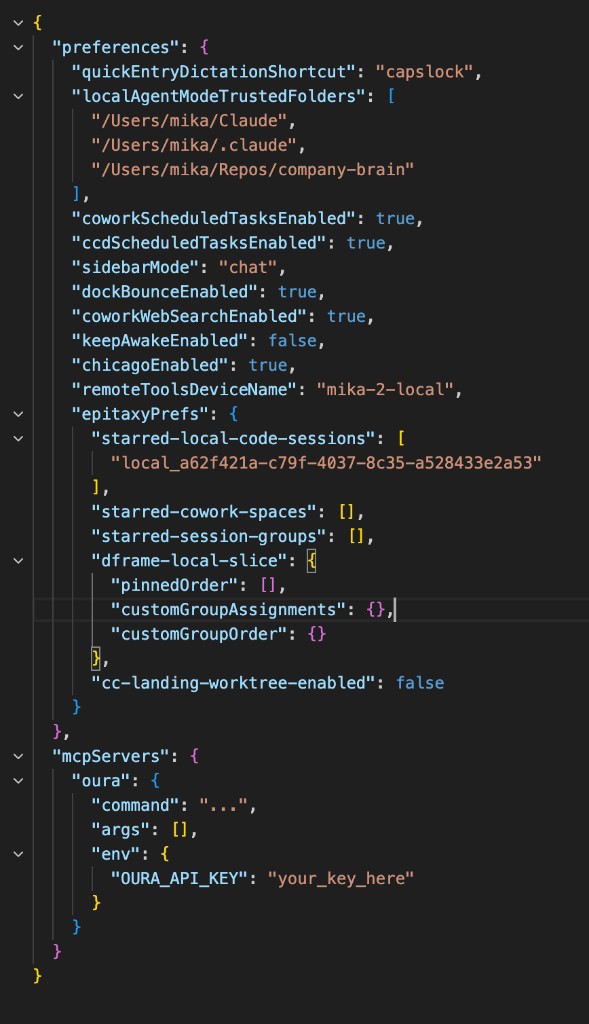Fold the "localAgentModeTrustedFolders" array chevron
The height and width of the screenshot is (1024, 589).
18,96
